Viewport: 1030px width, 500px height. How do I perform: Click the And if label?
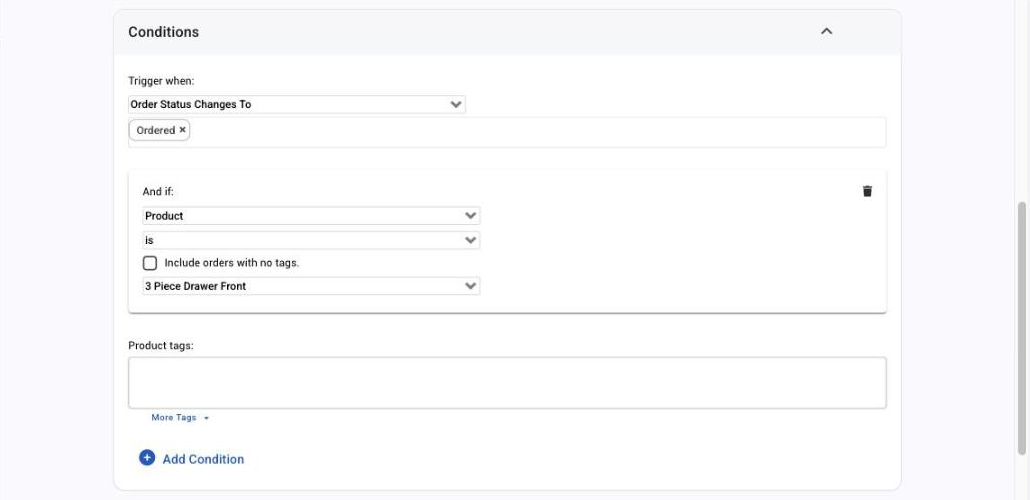158,192
